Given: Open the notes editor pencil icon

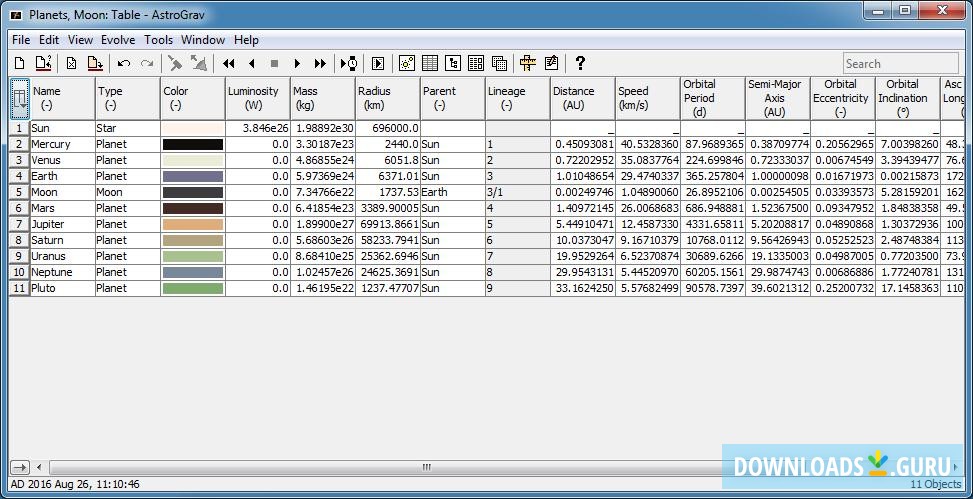Looking at the screenshot, I should pos(551,63).
